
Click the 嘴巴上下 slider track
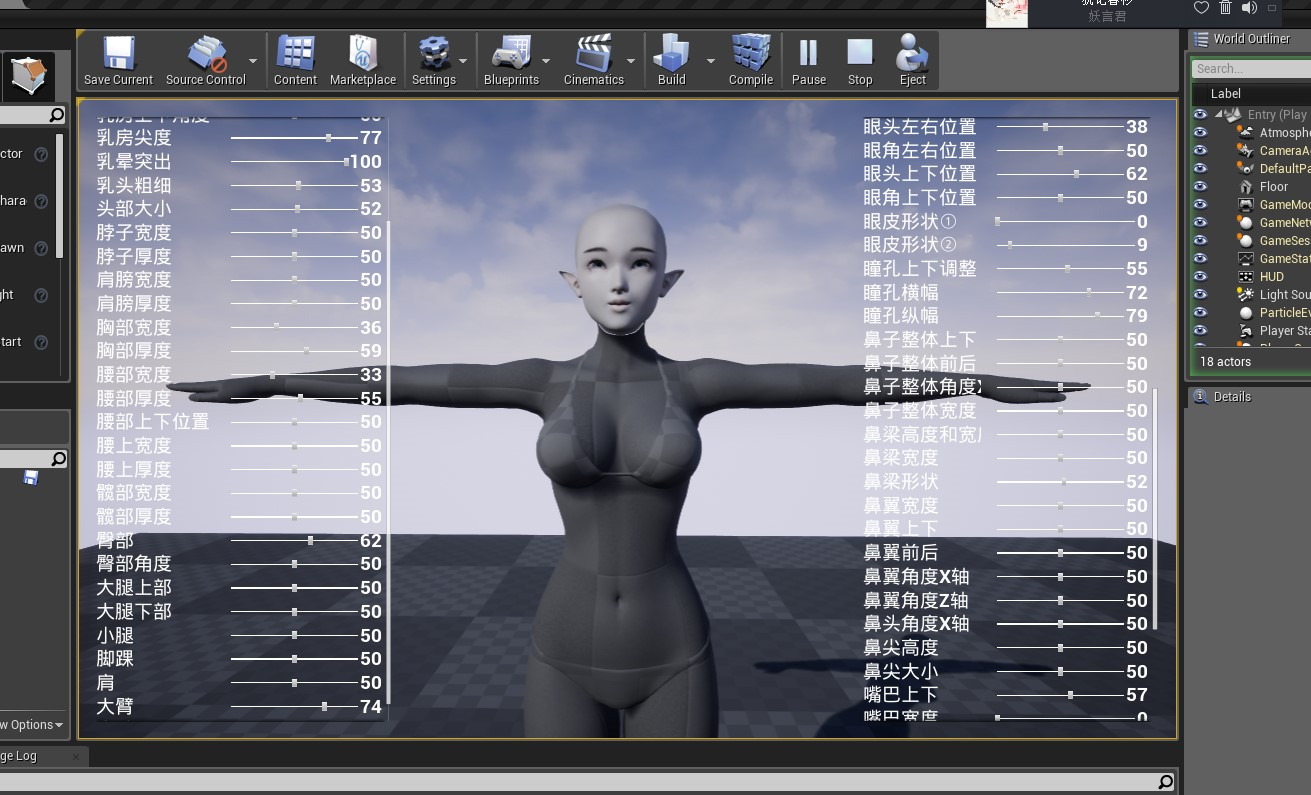coord(1060,695)
